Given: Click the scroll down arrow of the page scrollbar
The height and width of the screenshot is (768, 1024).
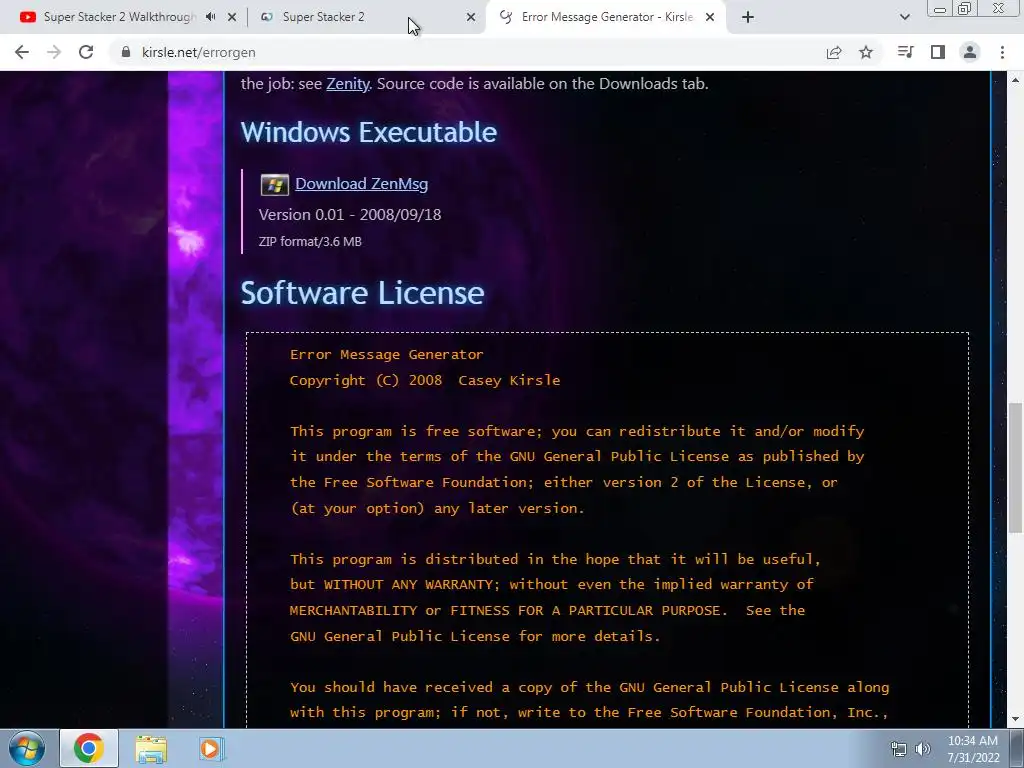Looking at the screenshot, I should [x=1016, y=720].
